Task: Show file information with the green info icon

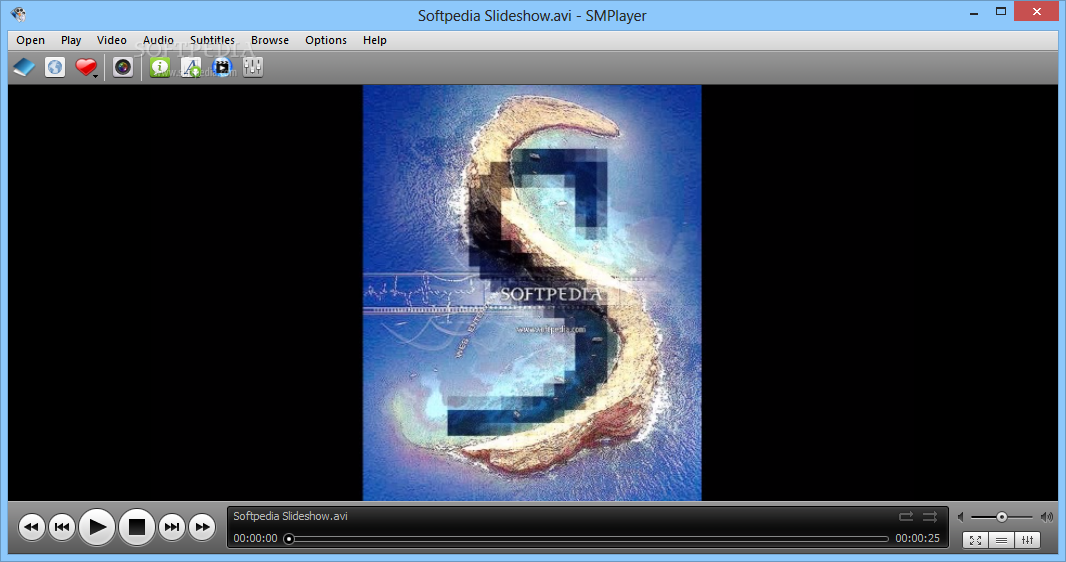Action: (160, 67)
